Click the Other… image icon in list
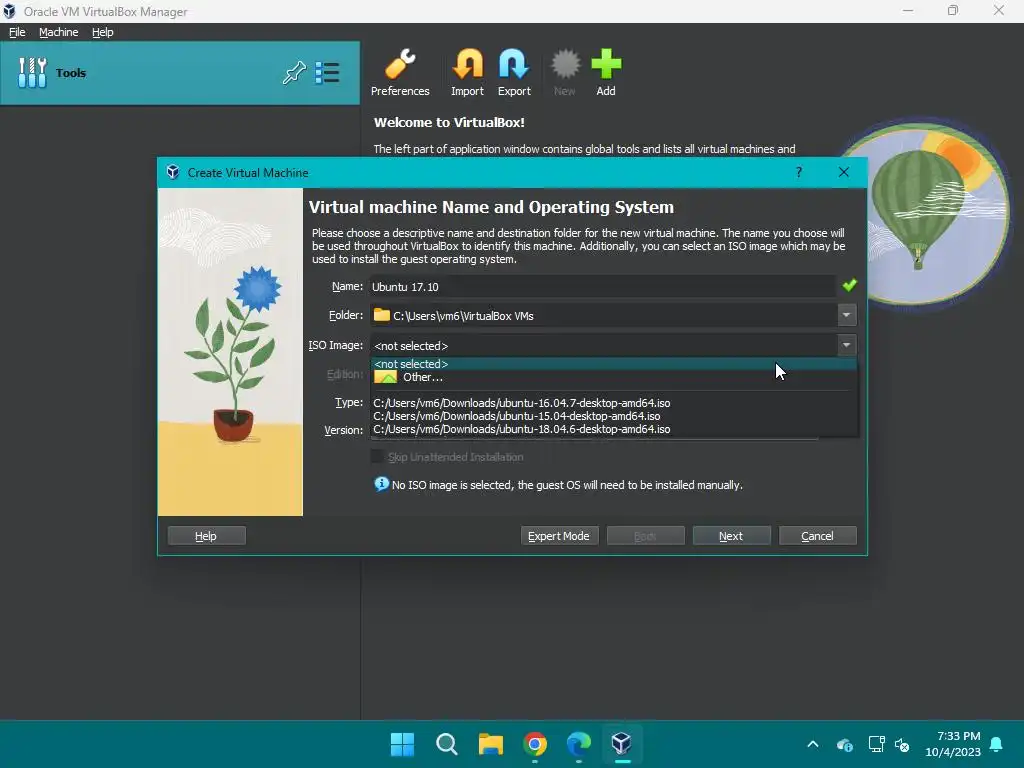Screen dimensions: 1024x768 385,377
